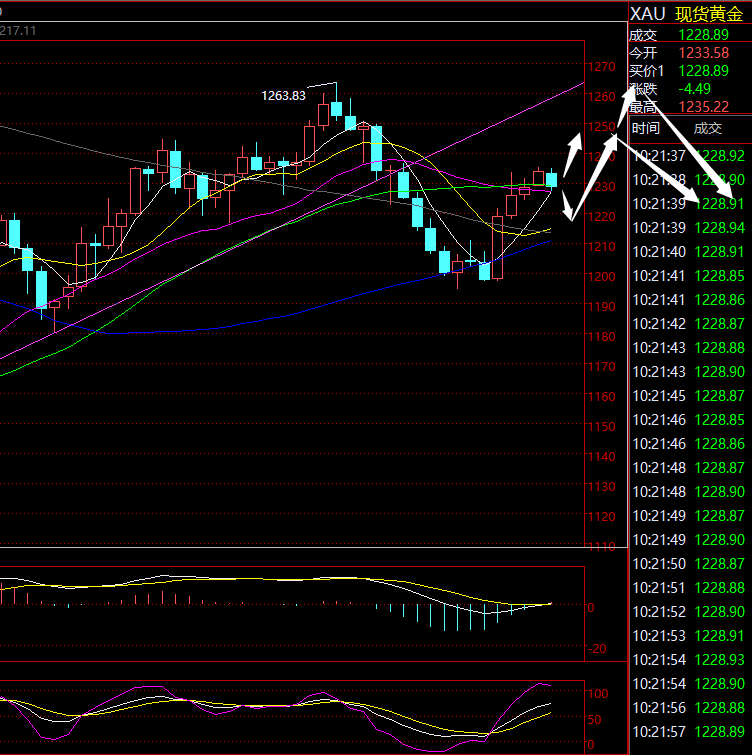Image resolution: width=752 pixels, height=755 pixels.
Task: Select the 今开 open price 1233.58
Action: pyautogui.click(x=703, y=52)
